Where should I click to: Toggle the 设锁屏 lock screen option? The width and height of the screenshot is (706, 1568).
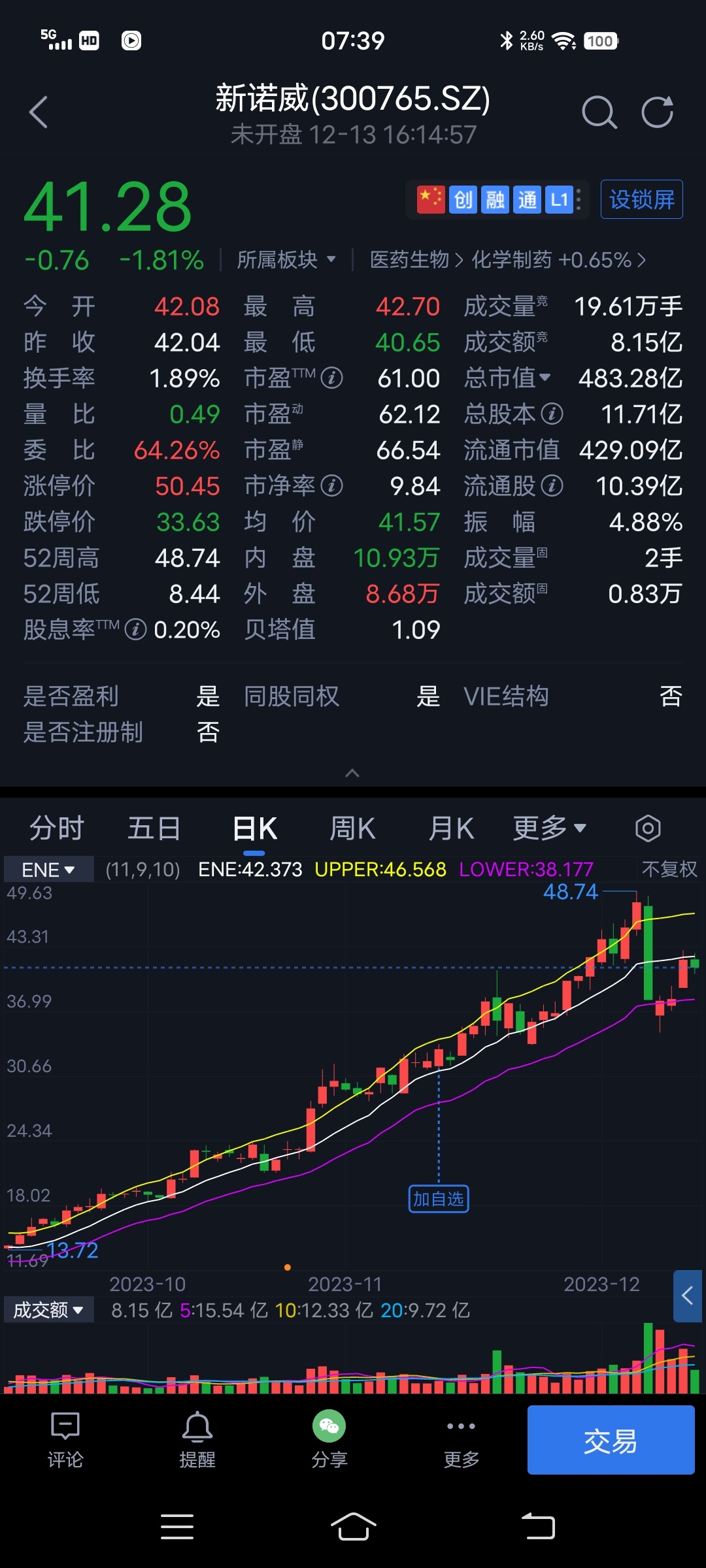[x=641, y=199]
